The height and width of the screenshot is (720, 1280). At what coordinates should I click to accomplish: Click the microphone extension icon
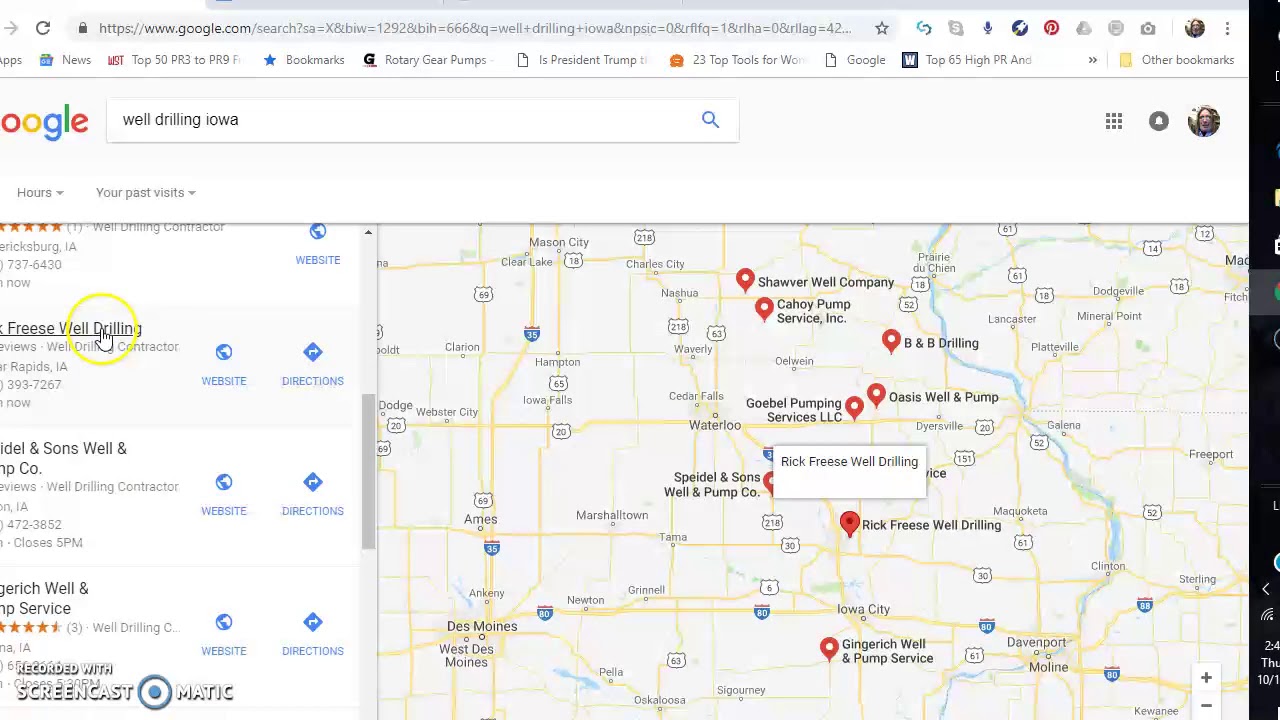click(987, 28)
